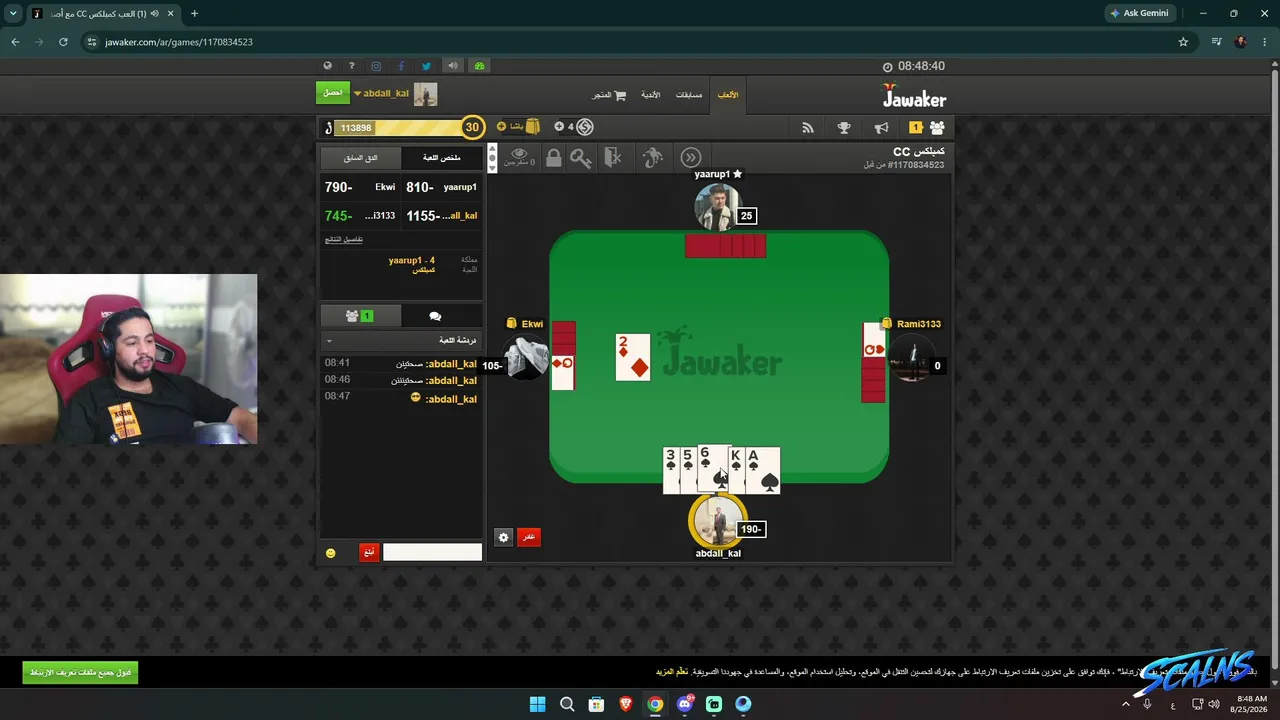Open the friends icon with badge 1

(927, 128)
